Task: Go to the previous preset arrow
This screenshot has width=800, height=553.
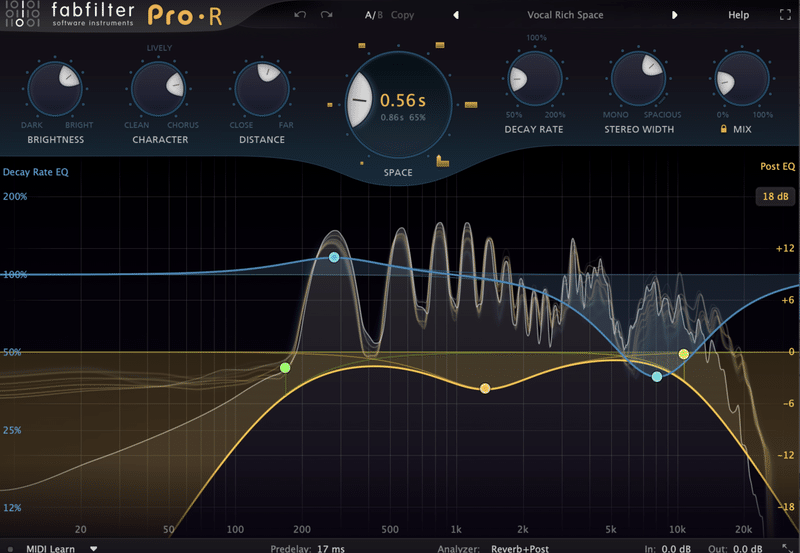Action: point(456,15)
